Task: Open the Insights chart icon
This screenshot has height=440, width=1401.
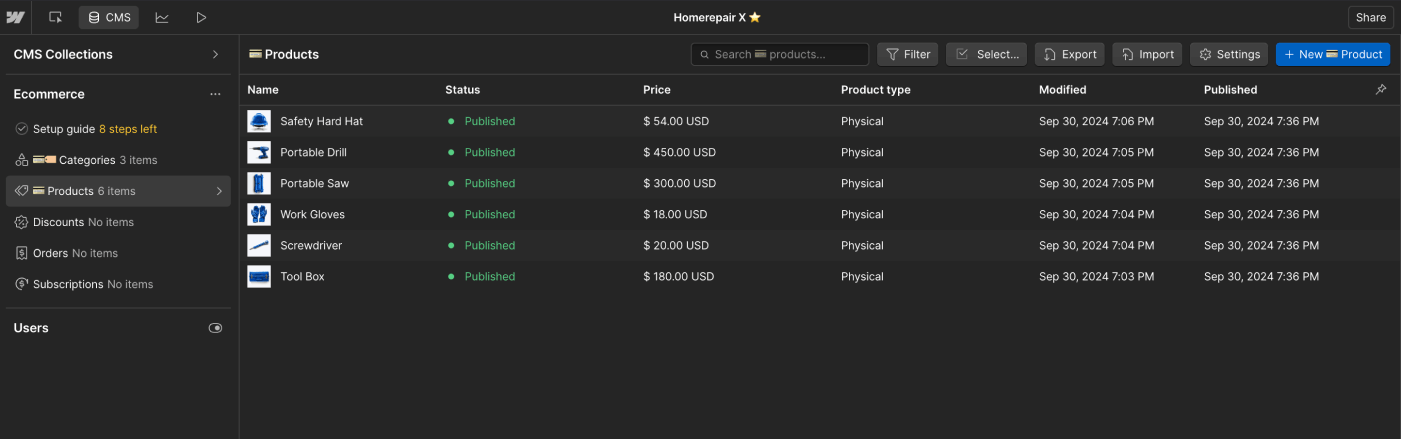Action: [162, 17]
